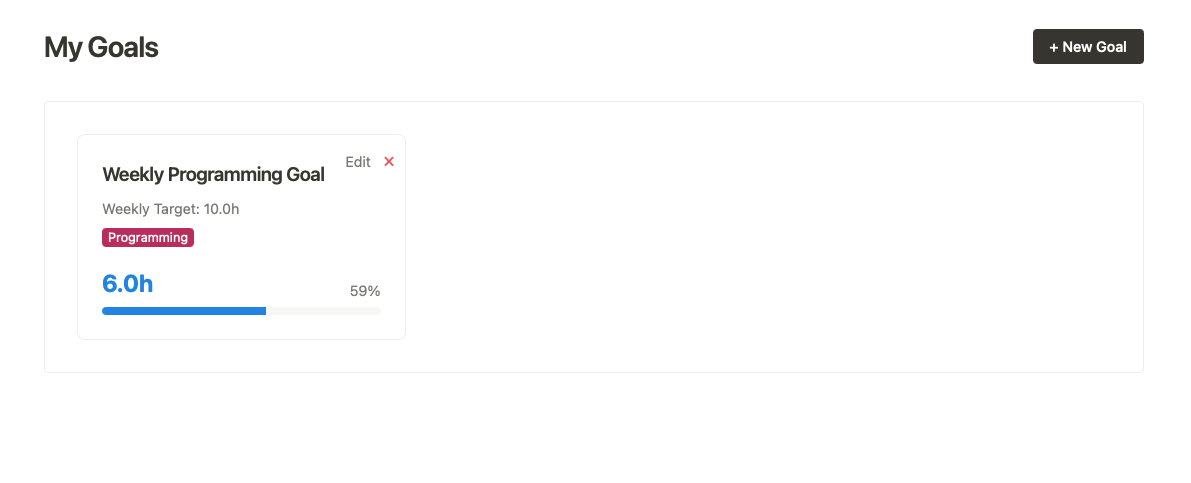Edit the Weekly Programming Goal
Screen dimensions: 1191x483
coord(357,162)
